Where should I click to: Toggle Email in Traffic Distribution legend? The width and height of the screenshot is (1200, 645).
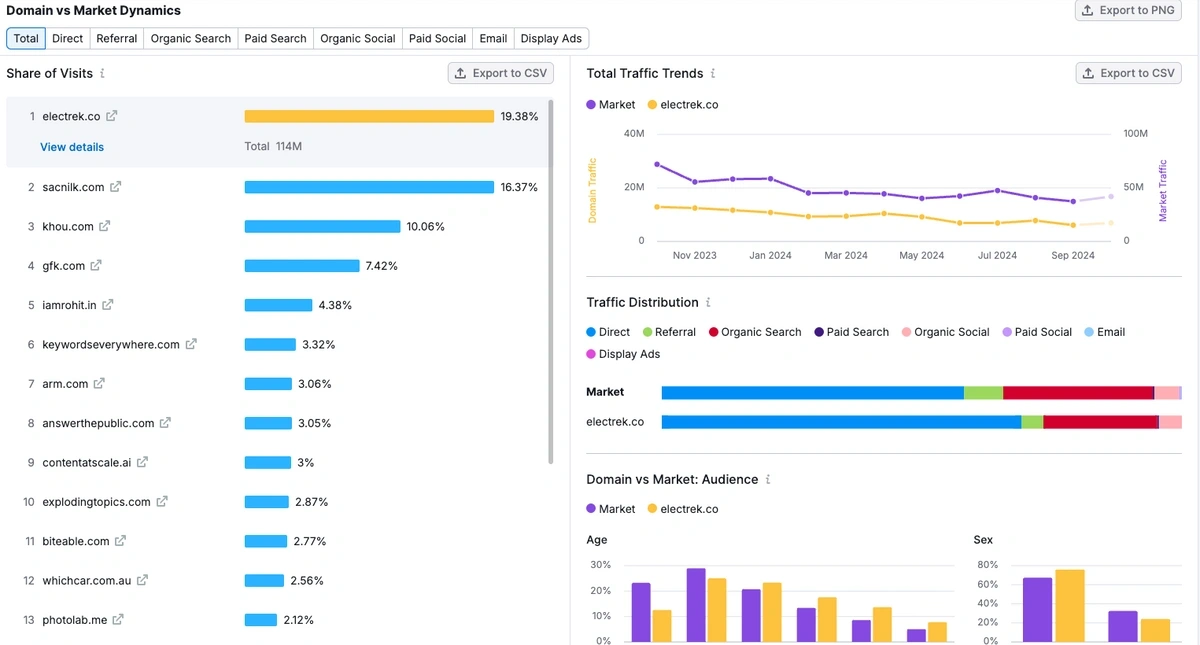point(1105,332)
